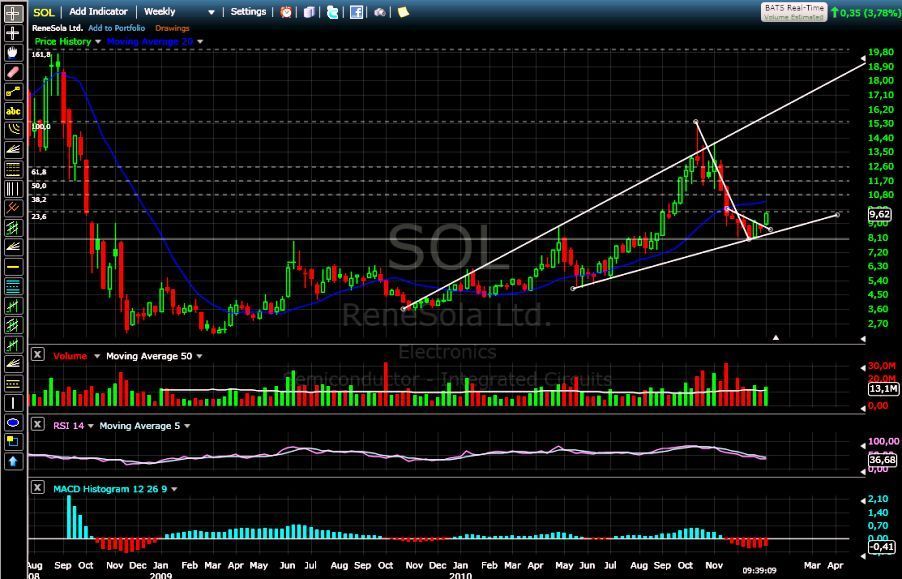Open the yellow sticky note icon
This screenshot has width=902, height=579.
point(403,12)
